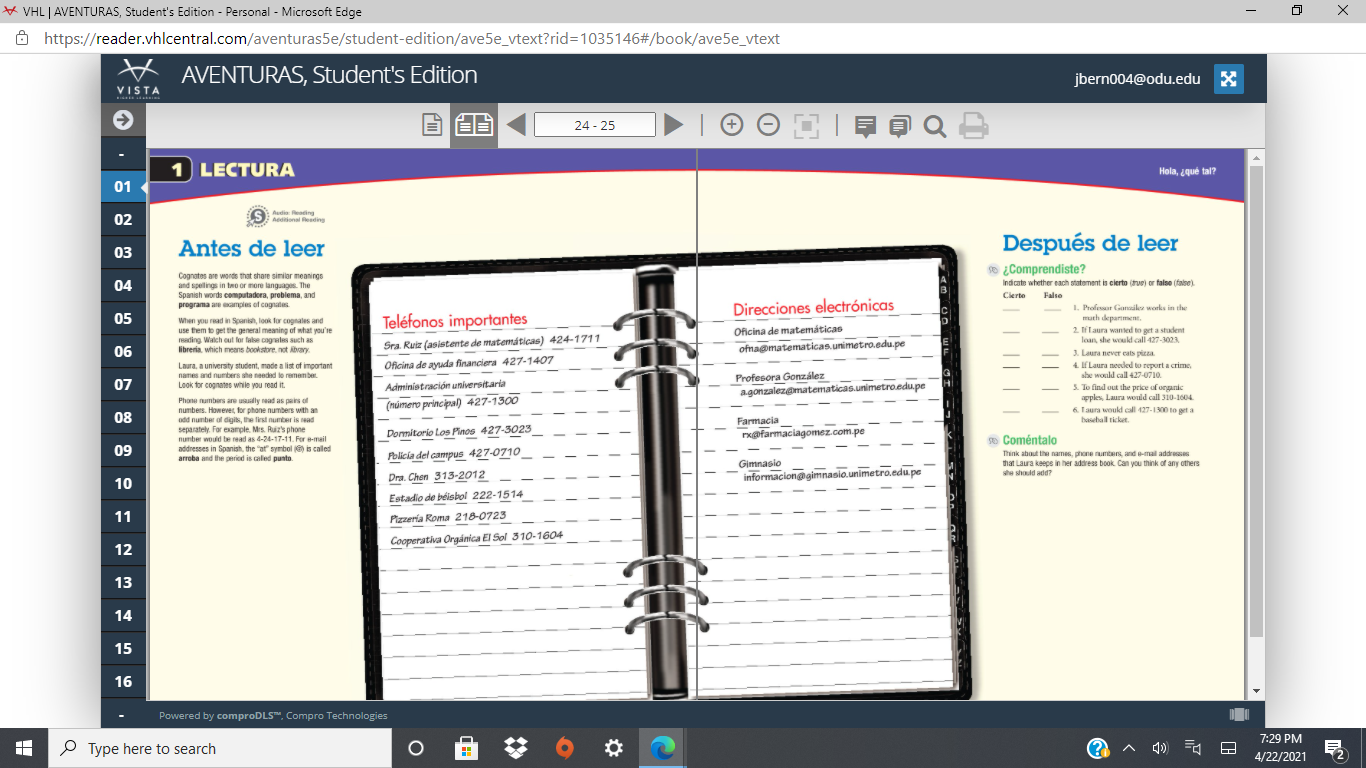Click the Direcciones electrónicas title
The width and height of the screenshot is (1366, 768).
[813, 308]
